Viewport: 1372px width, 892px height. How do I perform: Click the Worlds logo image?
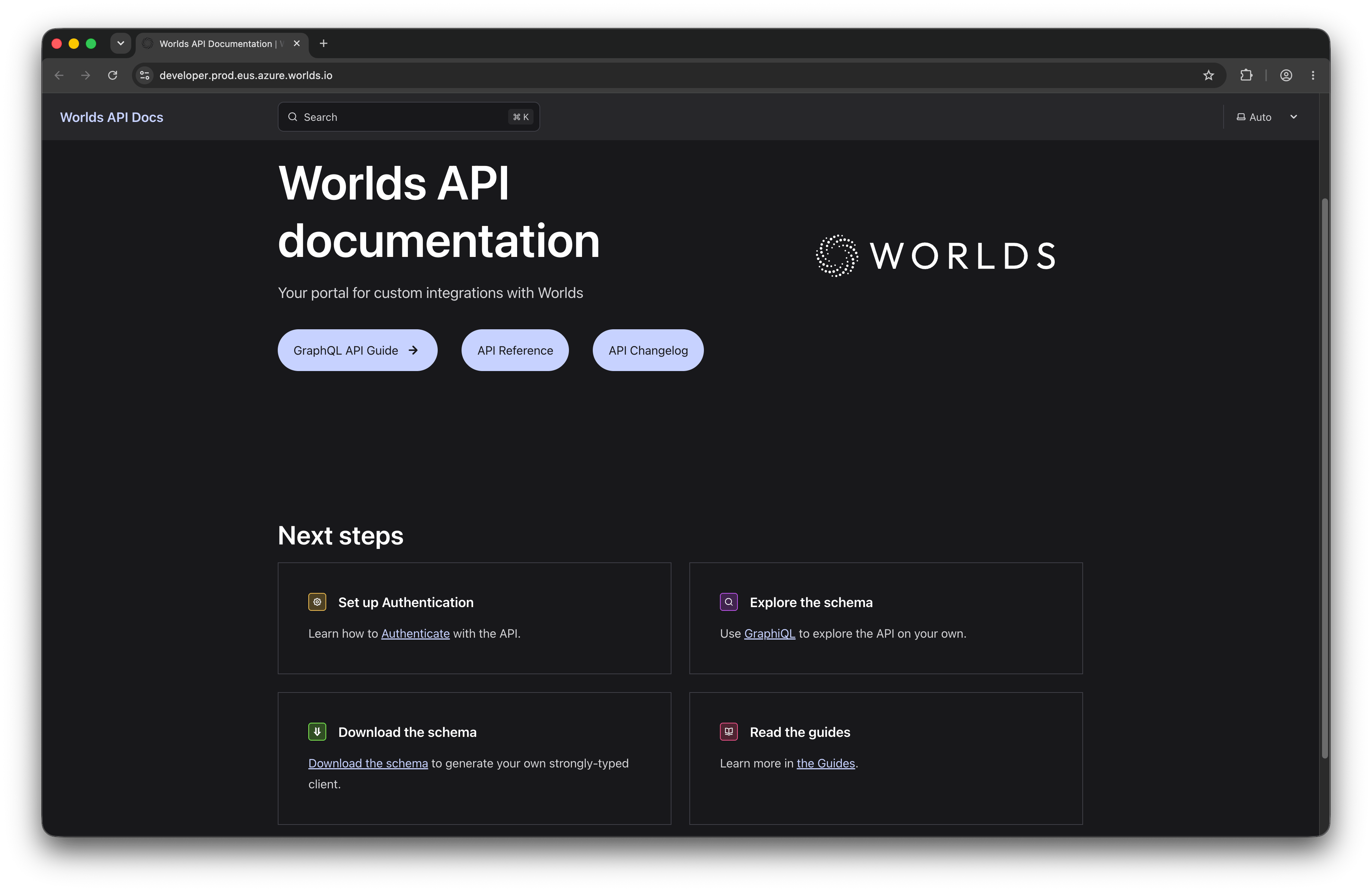(936, 255)
